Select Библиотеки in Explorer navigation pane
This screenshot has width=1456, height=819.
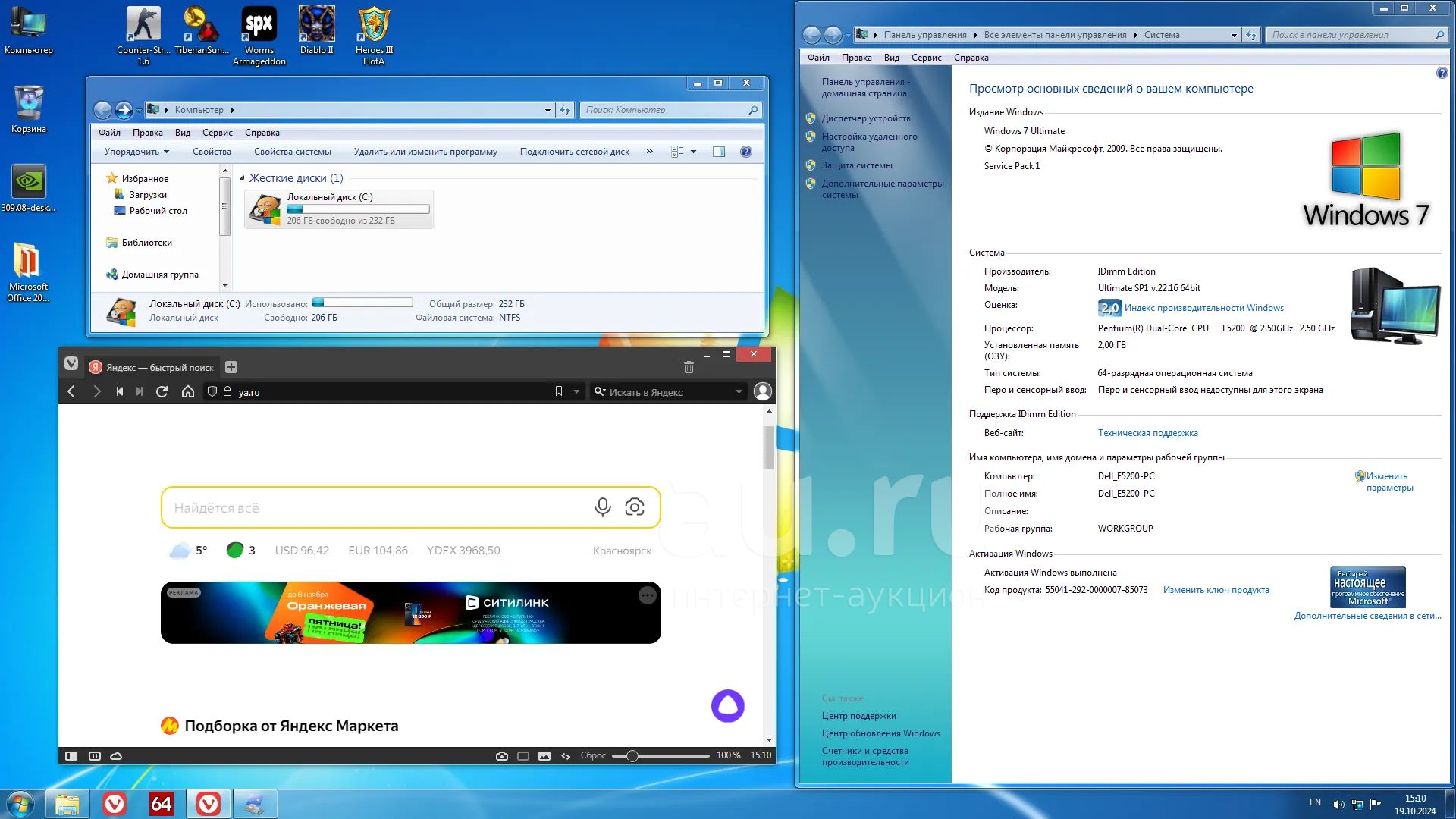pos(147,243)
